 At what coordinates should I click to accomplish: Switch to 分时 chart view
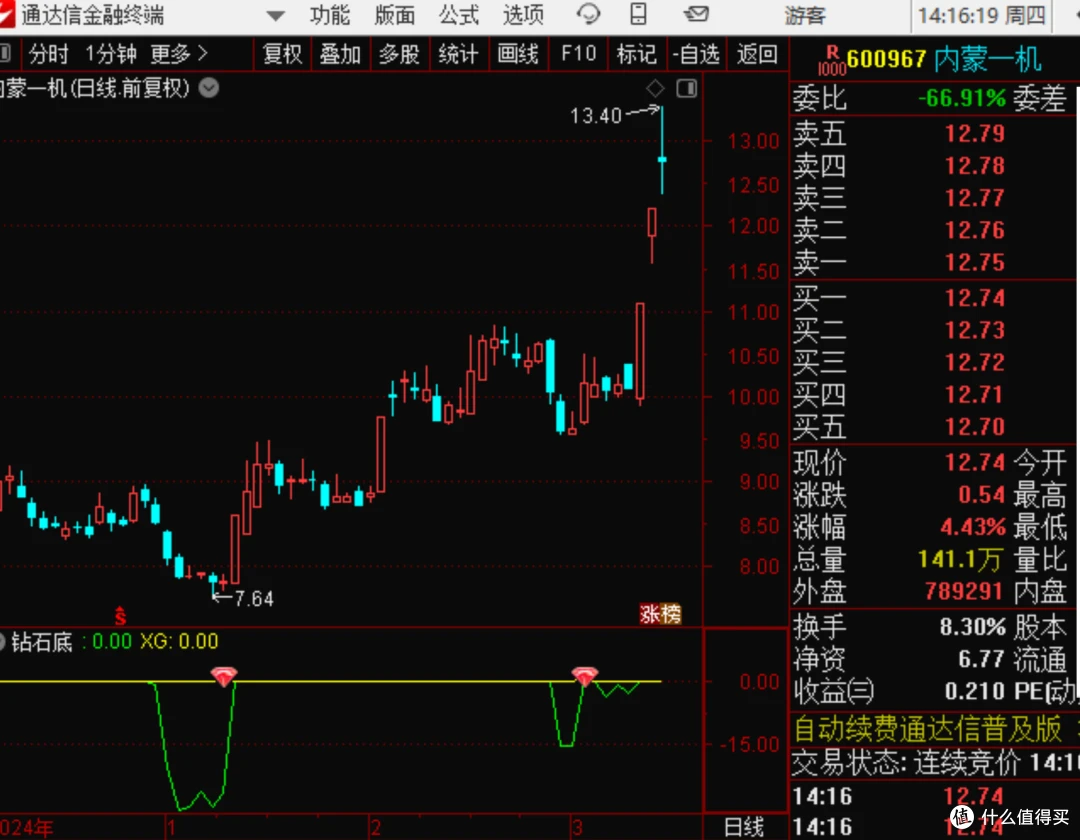point(48,54)
